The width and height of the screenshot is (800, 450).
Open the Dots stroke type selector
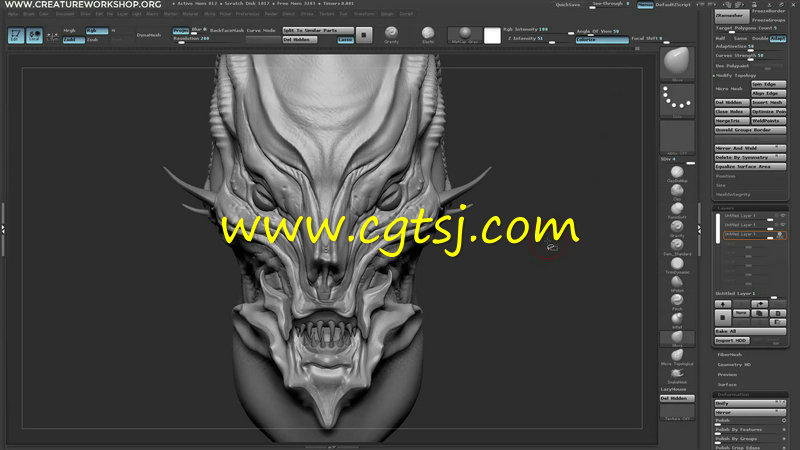pos(677,101)
